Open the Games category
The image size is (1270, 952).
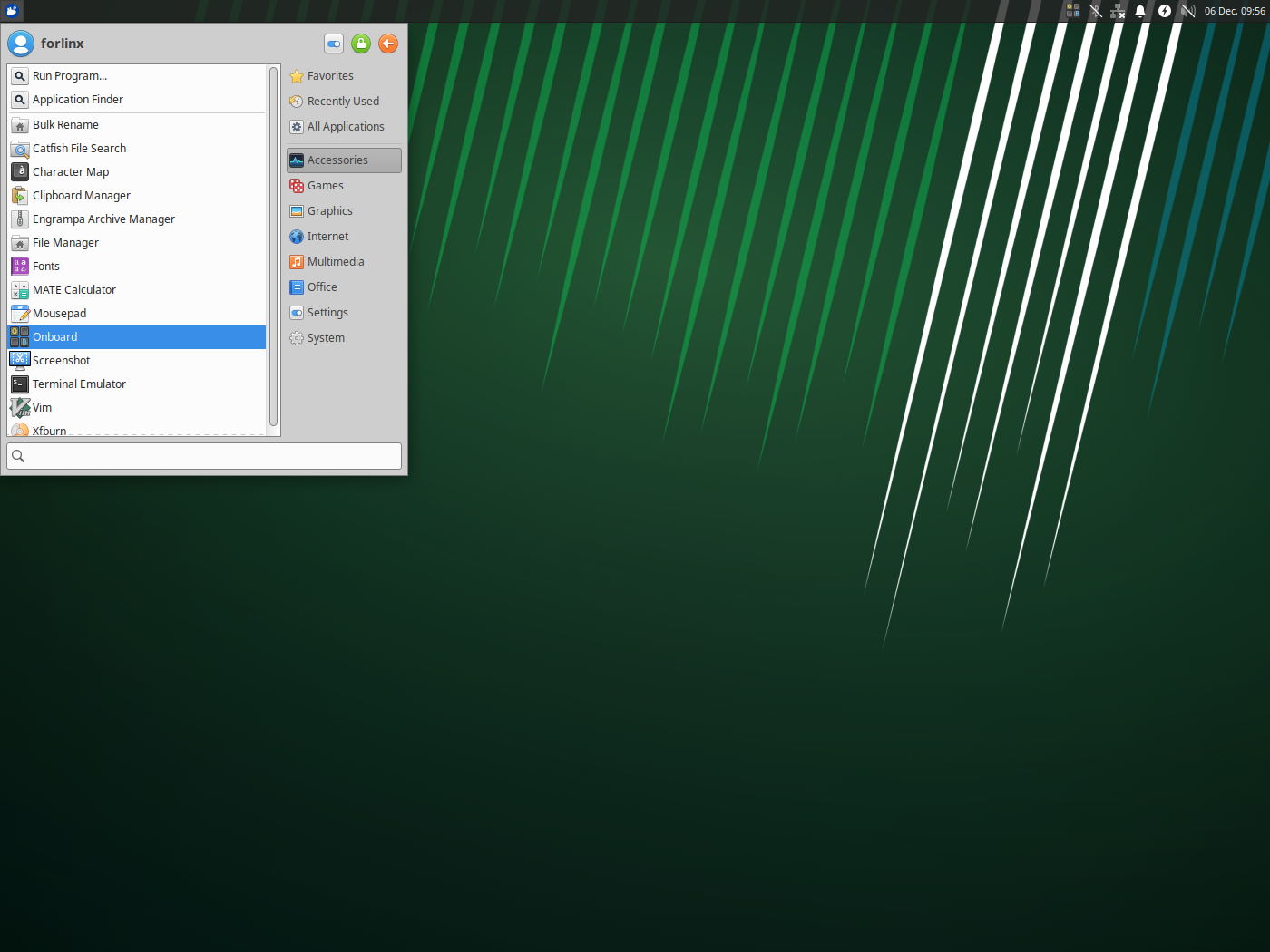coord(344,186)
